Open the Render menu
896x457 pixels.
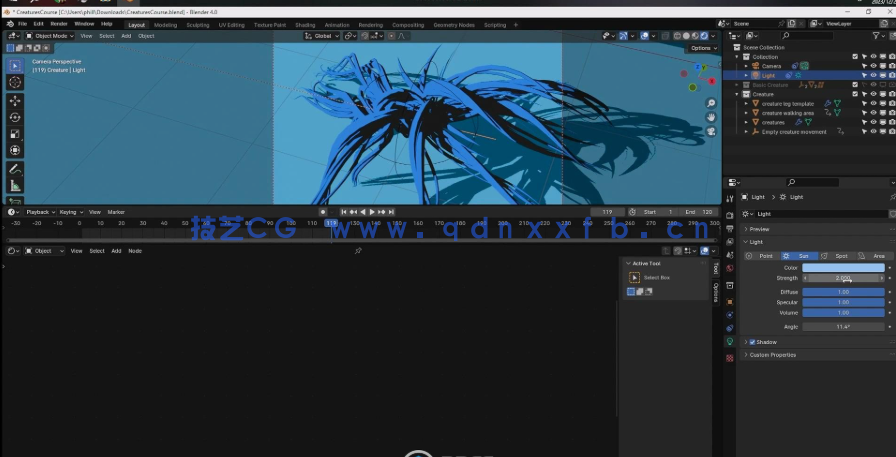[x=59, y=23]
